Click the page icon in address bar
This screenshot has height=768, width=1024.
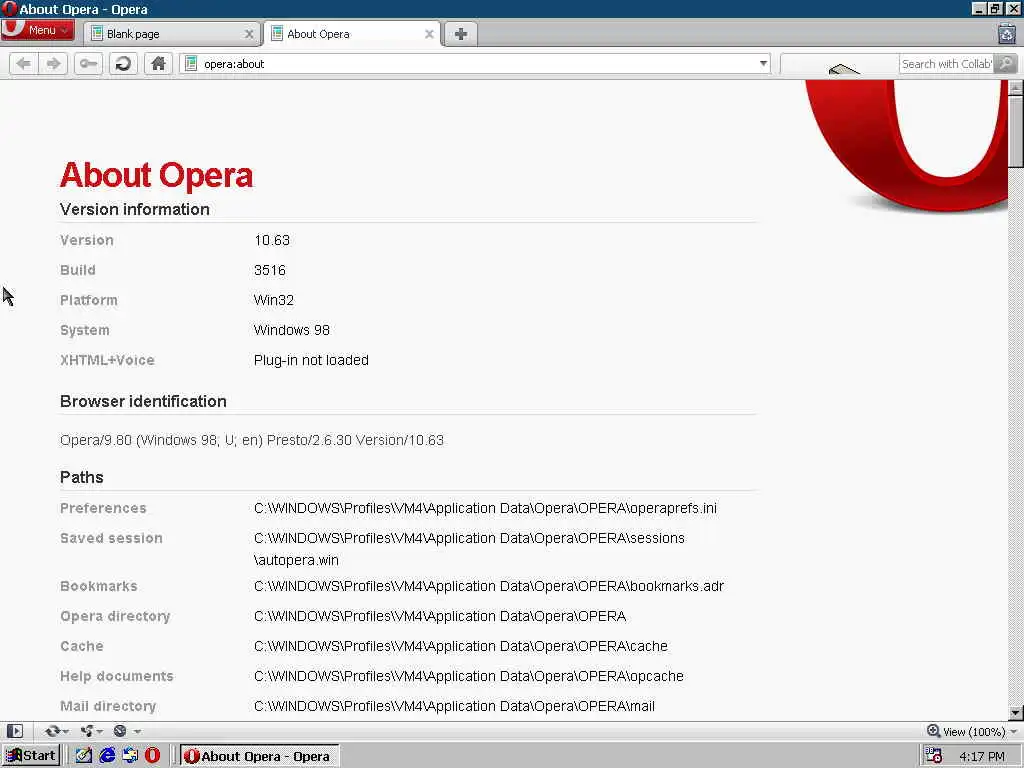[191, 63]
